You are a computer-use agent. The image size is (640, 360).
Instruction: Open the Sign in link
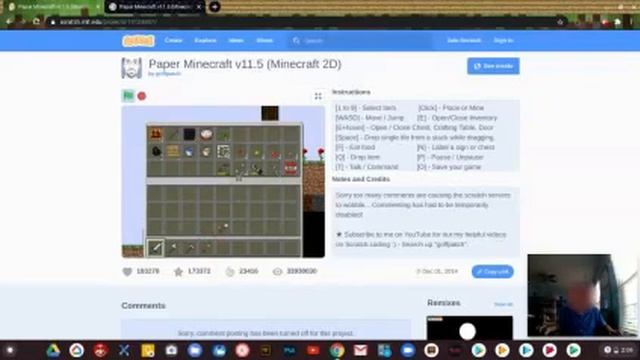pos(503,40)
